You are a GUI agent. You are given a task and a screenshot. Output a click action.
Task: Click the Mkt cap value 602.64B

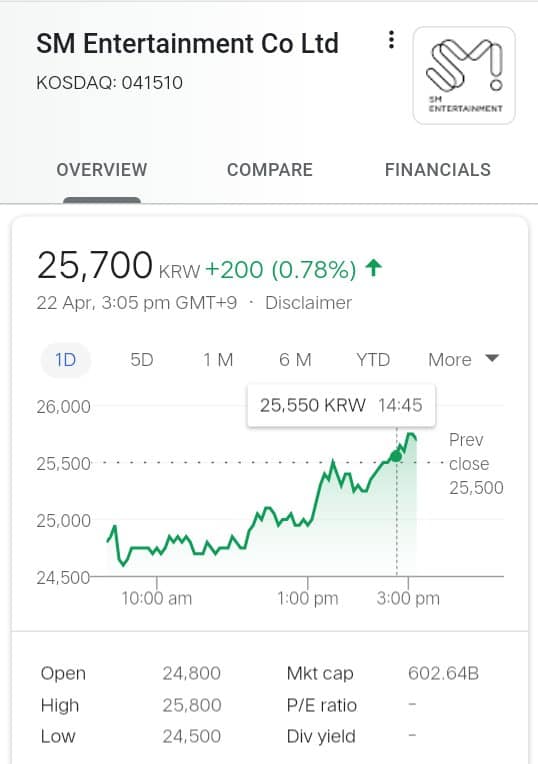coord(443,673)
